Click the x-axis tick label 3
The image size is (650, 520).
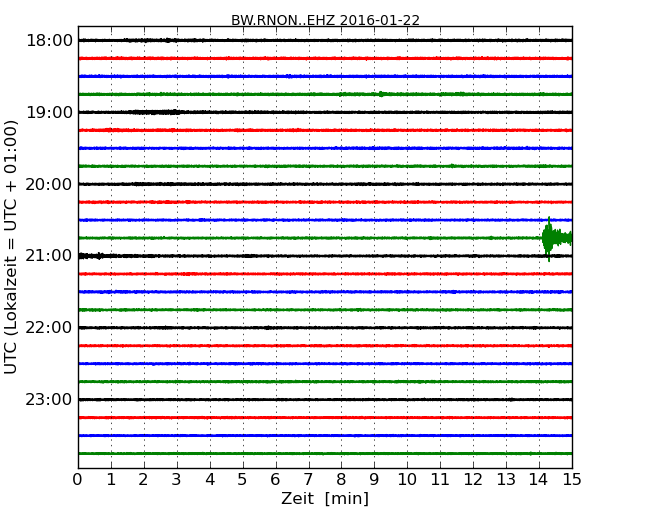click(x=177, y=479)
